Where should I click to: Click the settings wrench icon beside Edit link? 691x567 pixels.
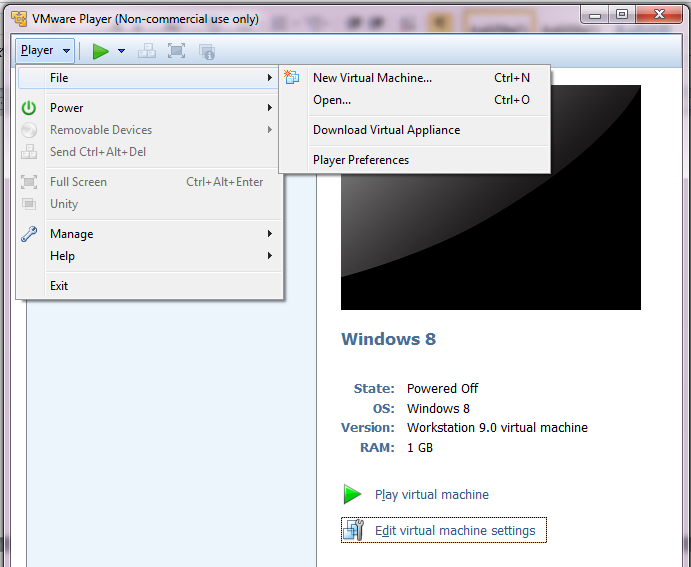tap(353, 530)
